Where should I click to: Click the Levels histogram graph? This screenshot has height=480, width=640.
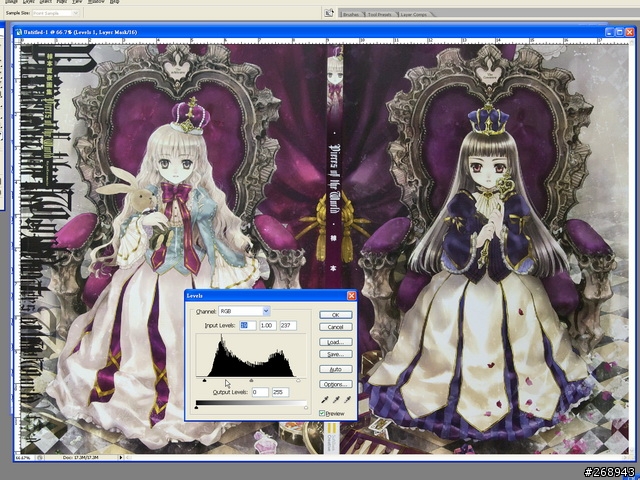[251, 355]
